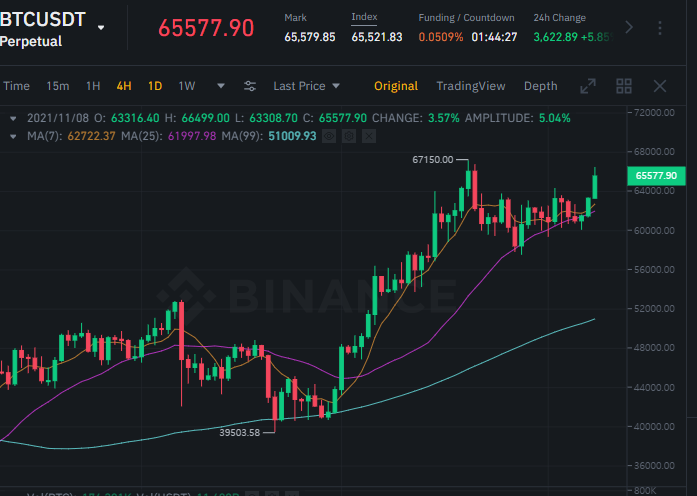The height and width of the screenshot is (496, 697).
Task: Open the BTCUSDT pair selector dropdown arrow
Action: coord(101,28)
